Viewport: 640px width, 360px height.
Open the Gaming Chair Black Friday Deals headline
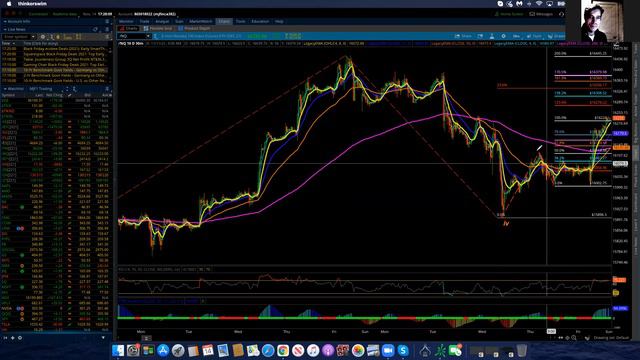pyautogui.click(x=64, y=64)
